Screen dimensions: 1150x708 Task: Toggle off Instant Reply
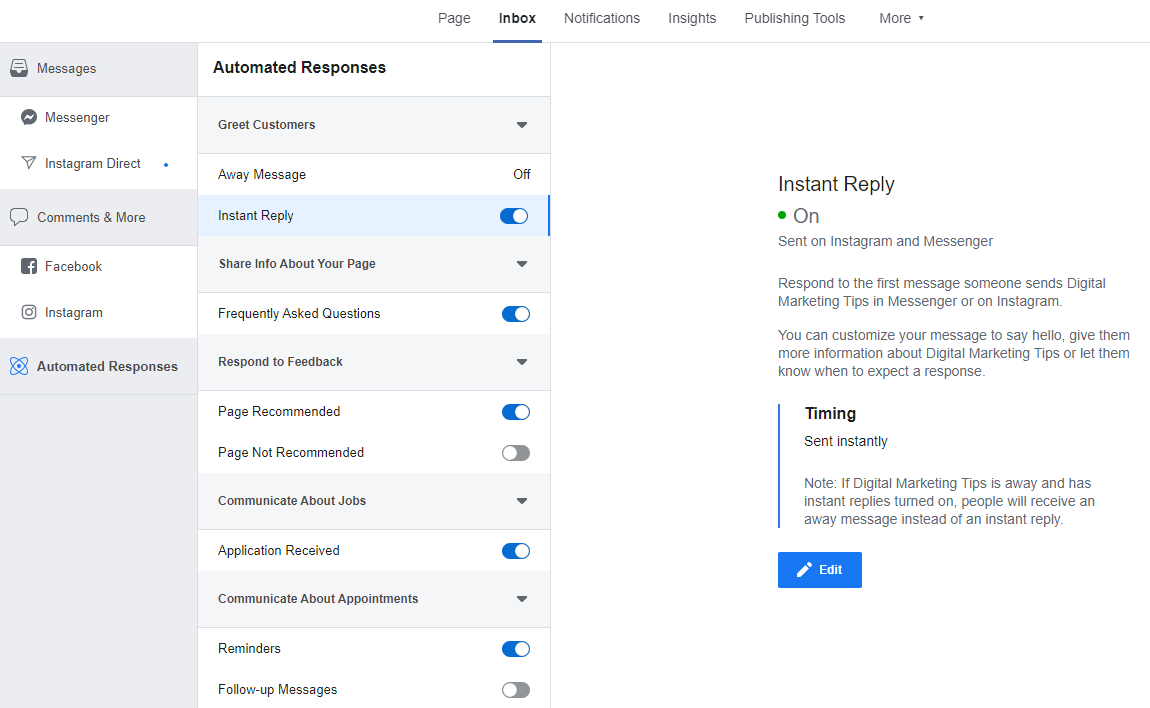pos(513,215)
